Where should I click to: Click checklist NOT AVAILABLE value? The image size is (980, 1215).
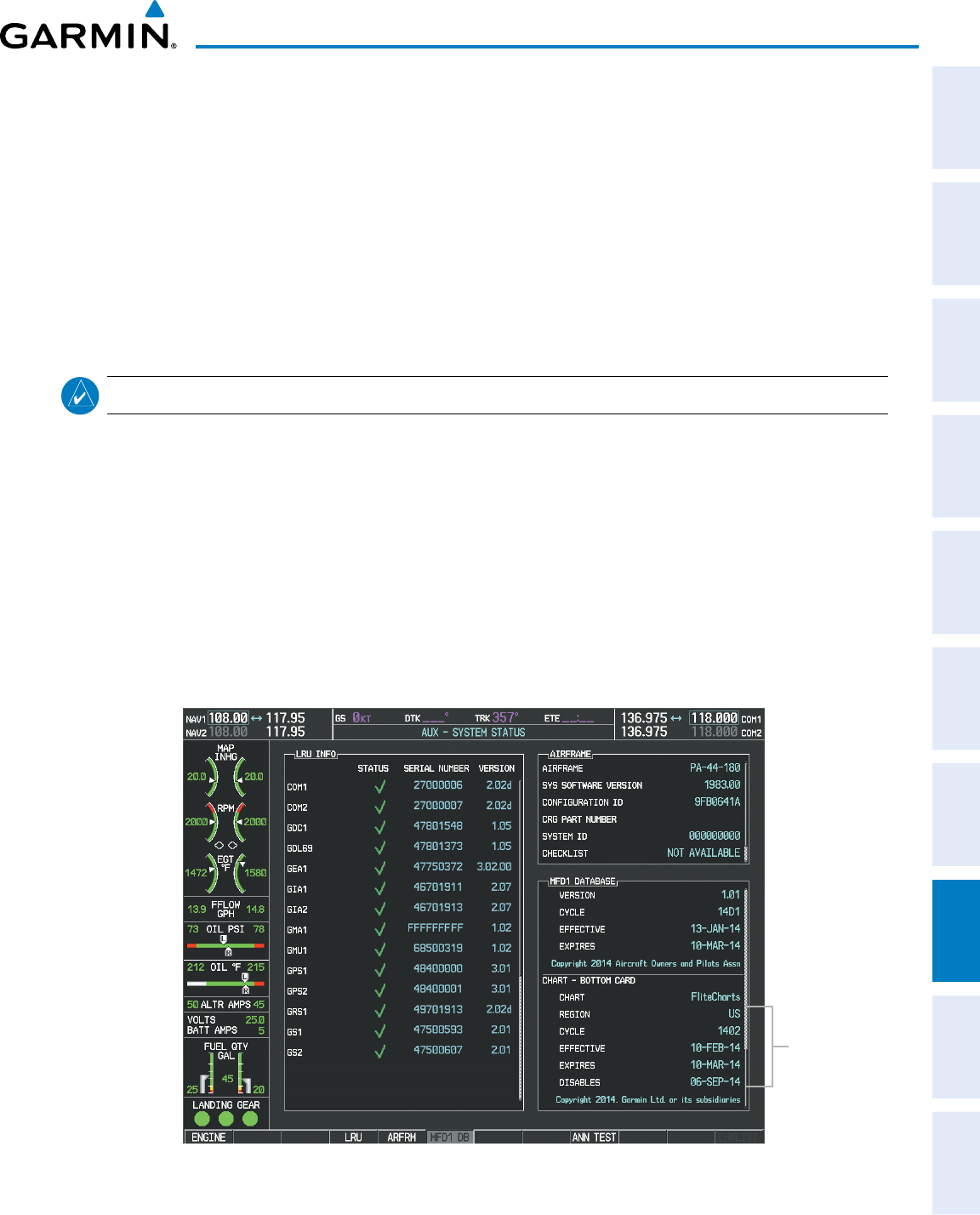(704, 853)
